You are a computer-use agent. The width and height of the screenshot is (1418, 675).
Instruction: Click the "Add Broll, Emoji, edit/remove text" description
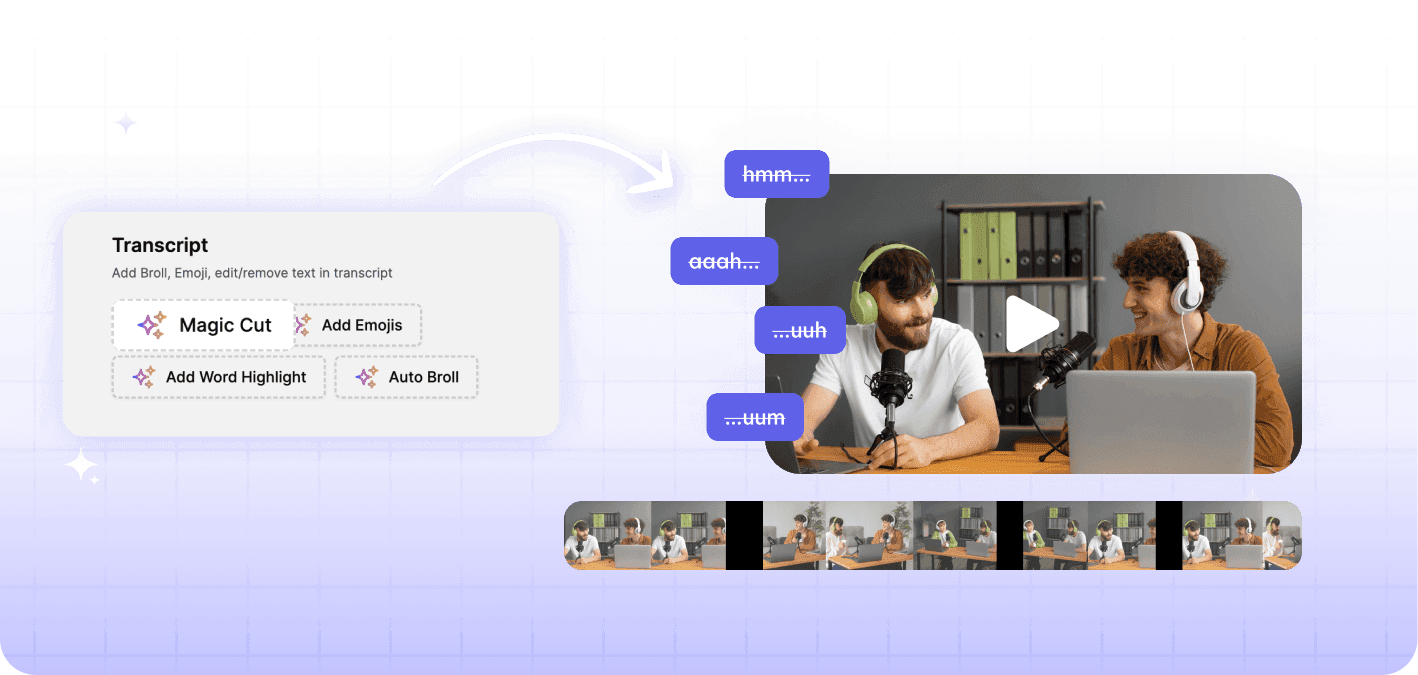(252, 273)
